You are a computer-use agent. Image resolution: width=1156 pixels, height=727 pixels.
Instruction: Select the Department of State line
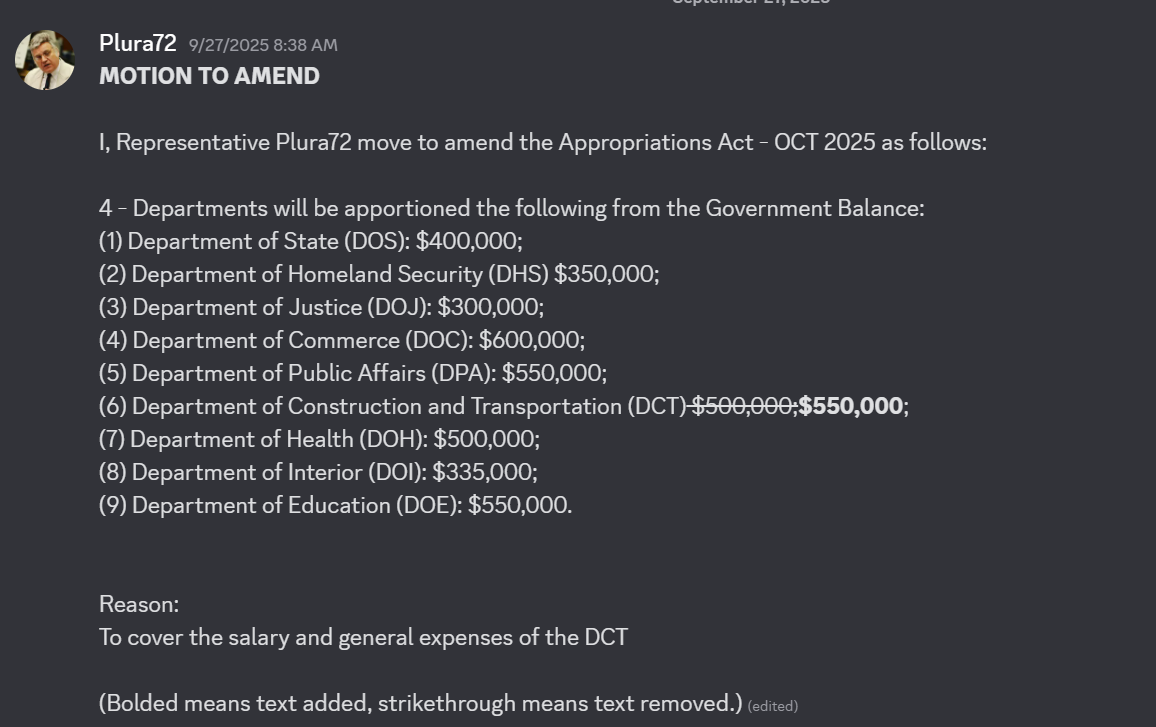pyautogui.click(x=310, y=241)
